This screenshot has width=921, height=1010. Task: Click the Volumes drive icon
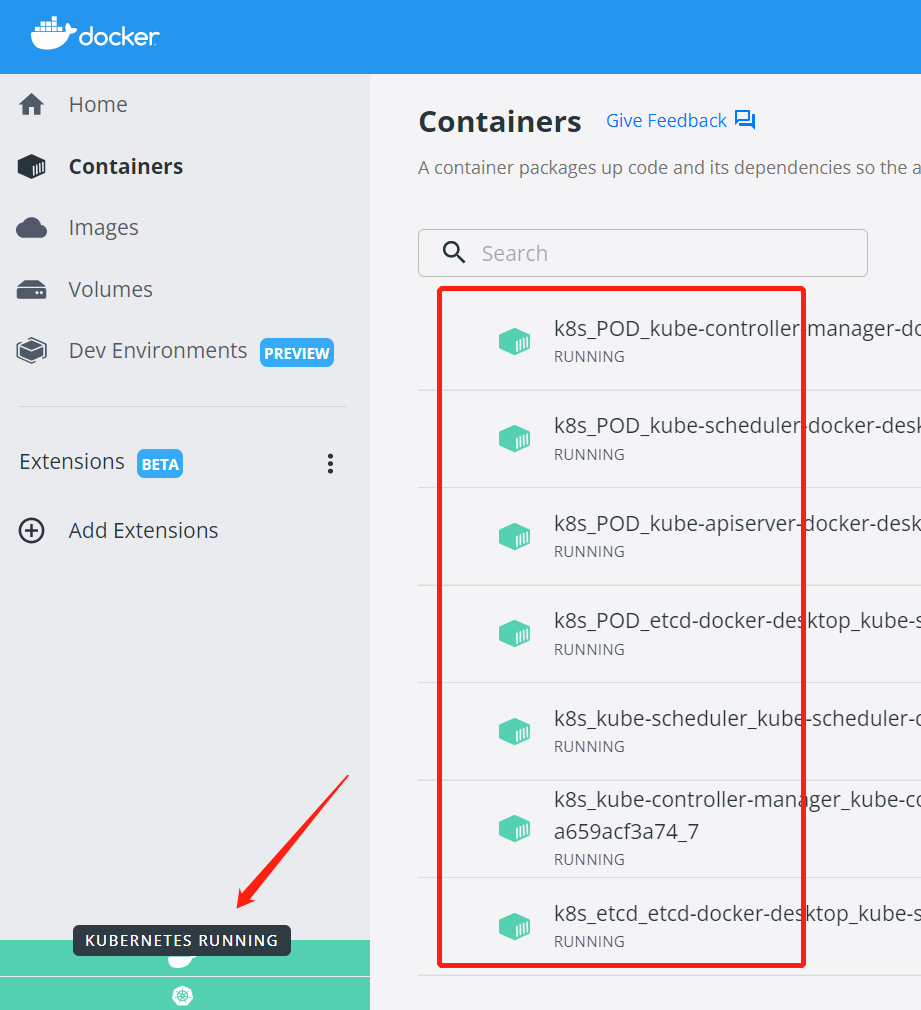click(32, 290)
